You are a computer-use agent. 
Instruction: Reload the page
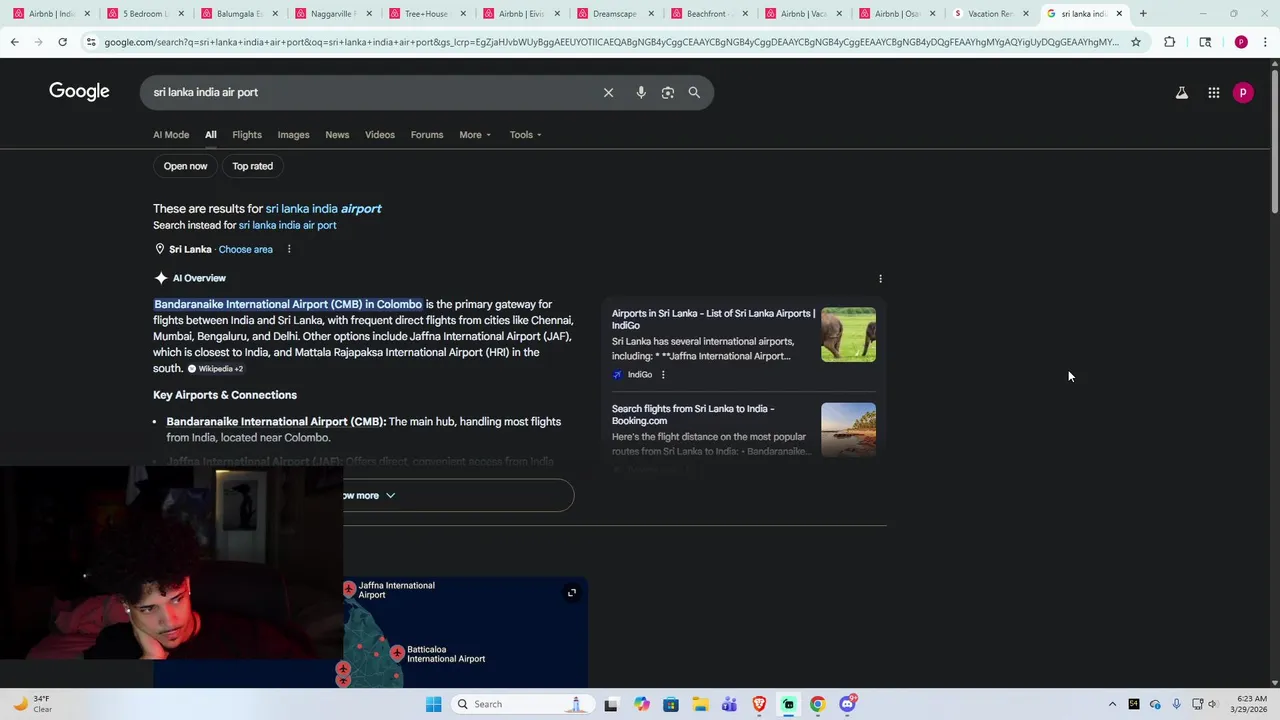pos(62,42)
